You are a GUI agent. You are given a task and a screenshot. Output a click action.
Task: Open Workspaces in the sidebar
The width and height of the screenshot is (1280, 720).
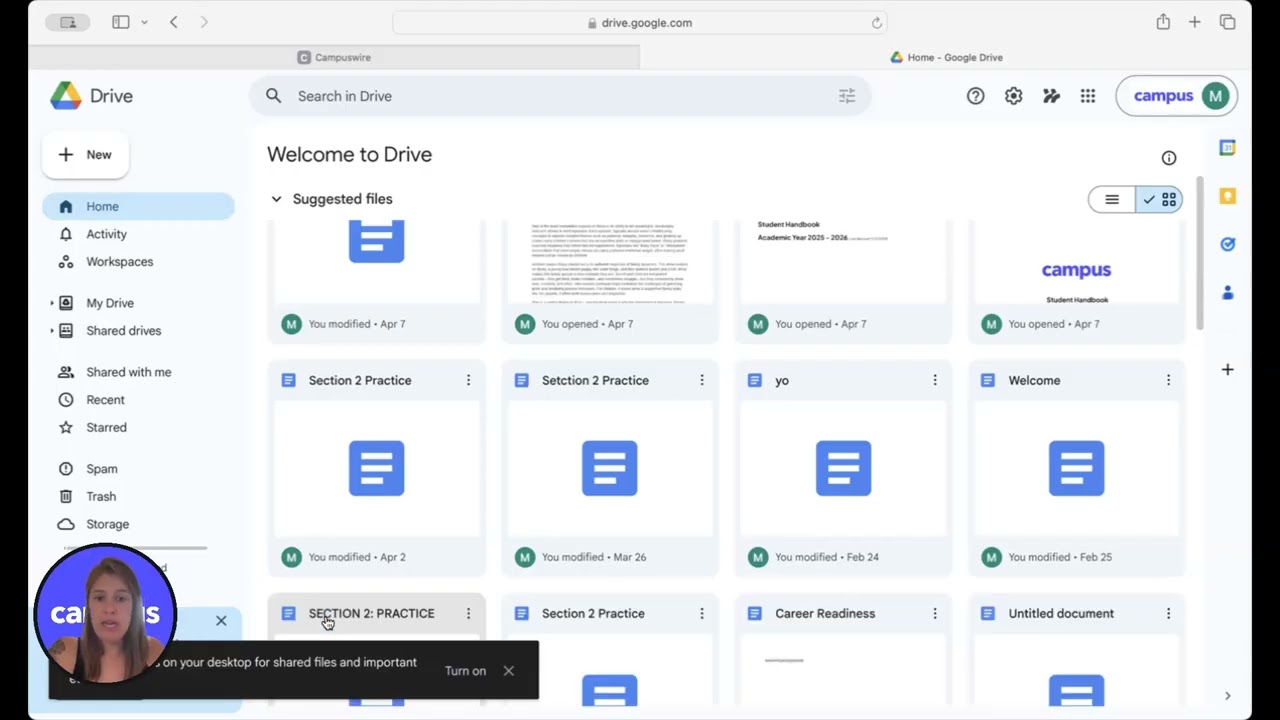[138, 262]
